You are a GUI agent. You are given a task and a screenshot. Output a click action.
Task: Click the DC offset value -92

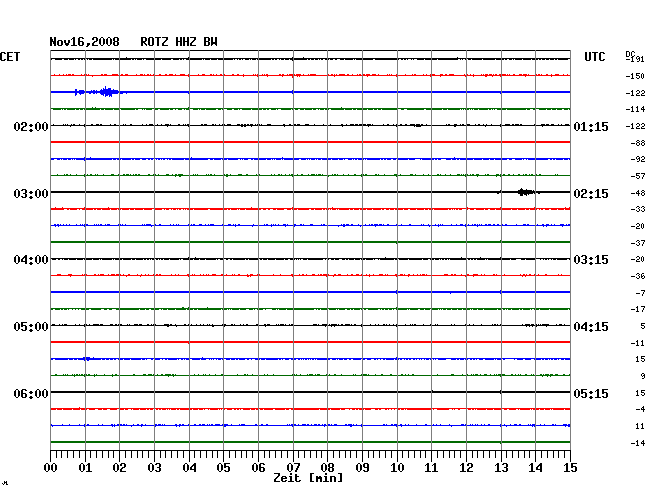coord(638,159)
